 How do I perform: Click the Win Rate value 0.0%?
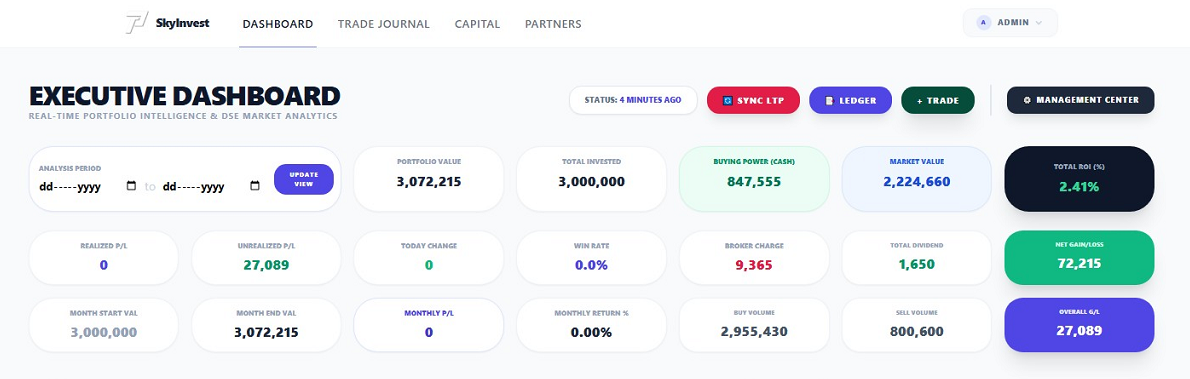(591, 265)
